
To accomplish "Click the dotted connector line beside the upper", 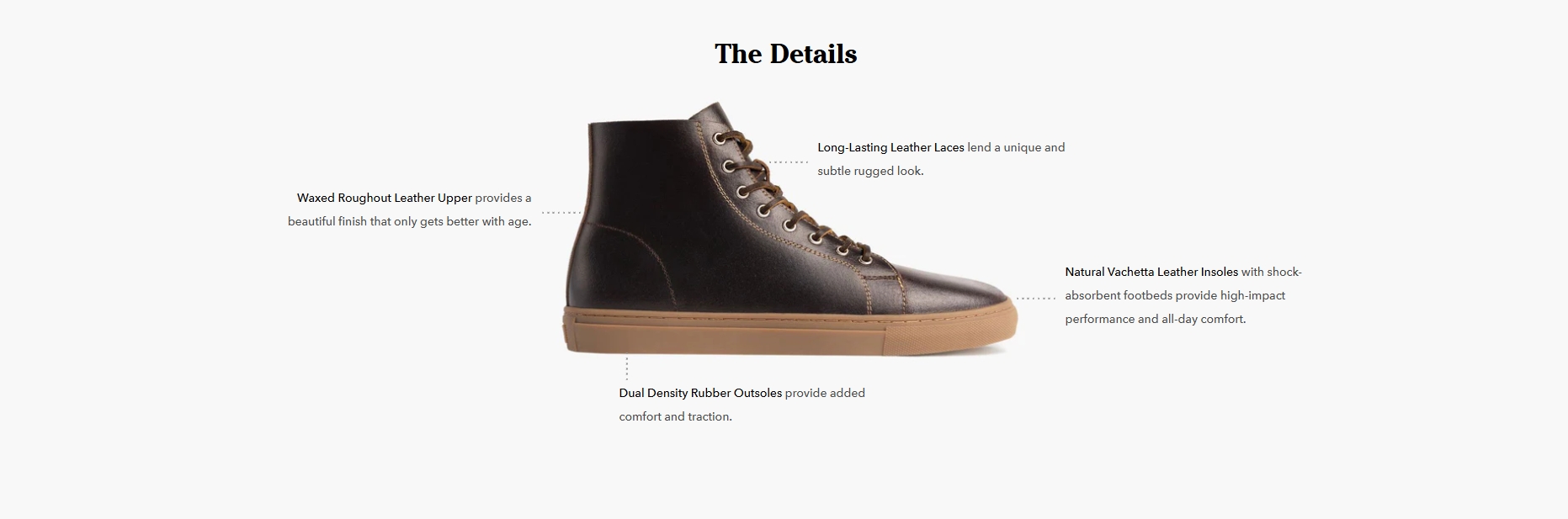I will click(x=561, y=213).
